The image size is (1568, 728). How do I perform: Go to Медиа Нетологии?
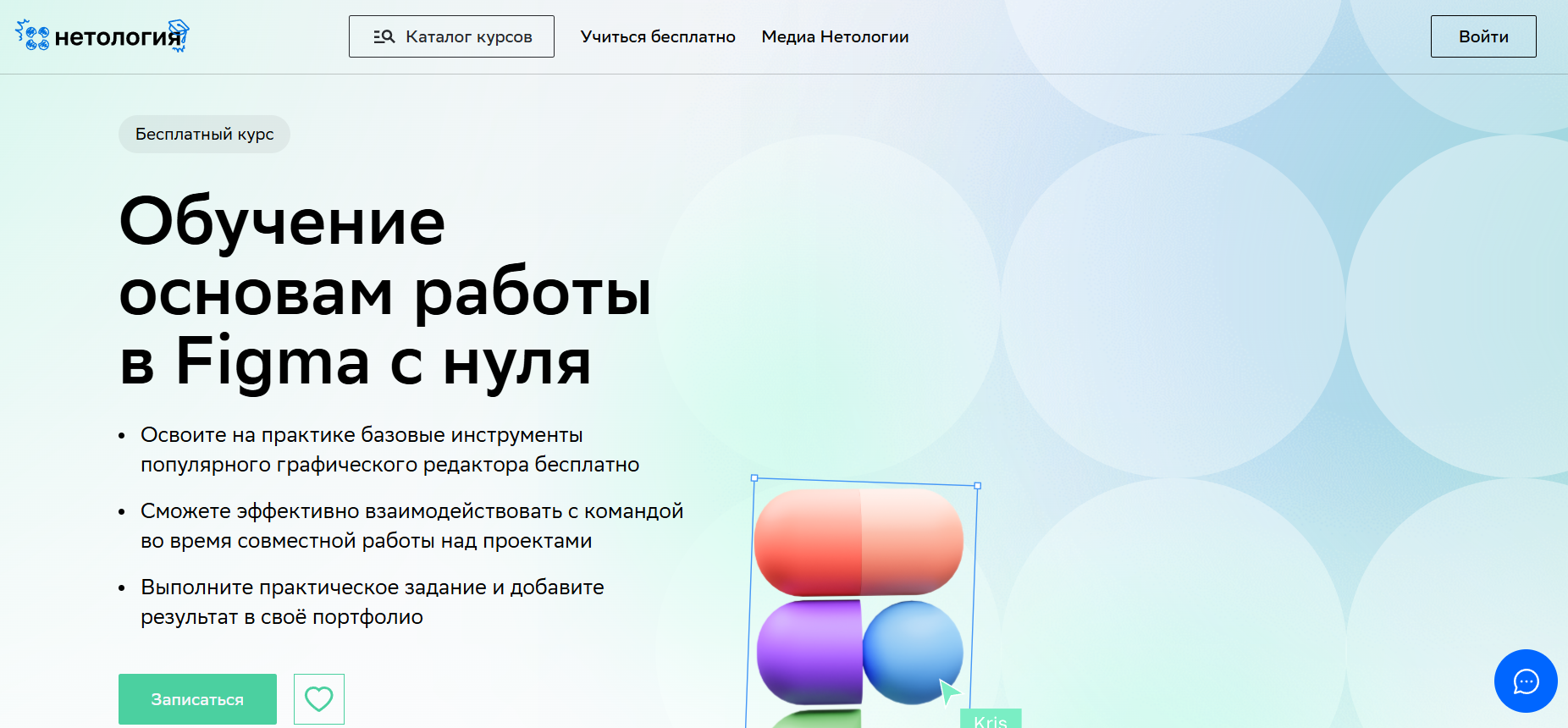(x=835, y=36)
